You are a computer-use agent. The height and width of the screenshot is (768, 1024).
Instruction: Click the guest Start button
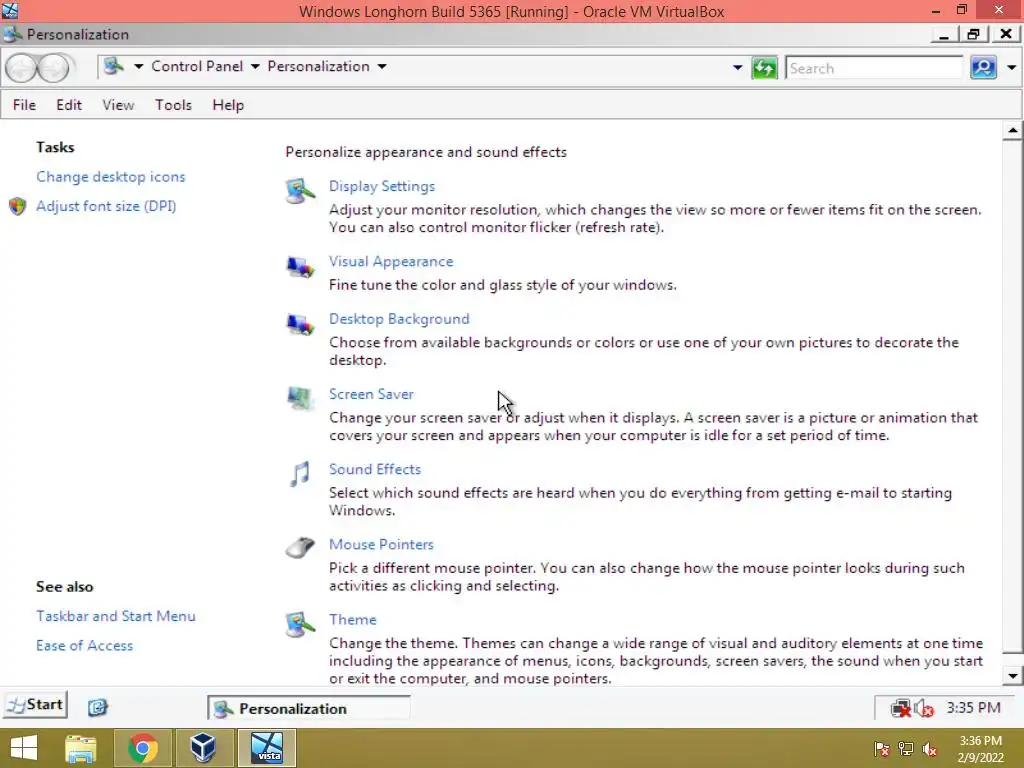click(x=35, y=705)
